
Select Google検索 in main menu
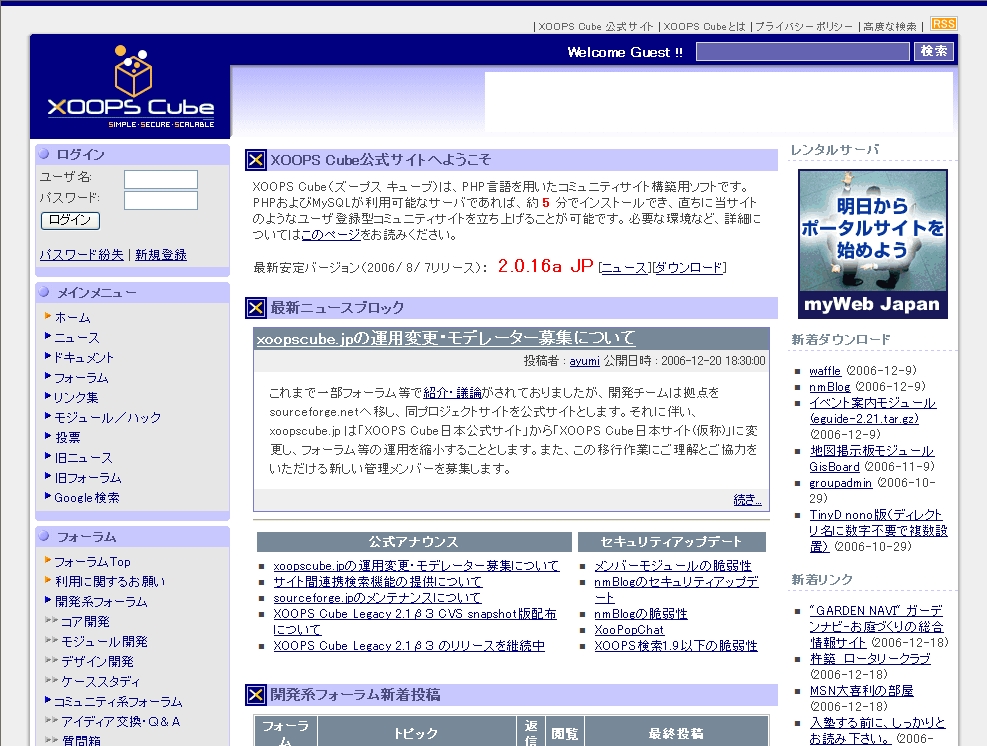[x=87, y=498]
